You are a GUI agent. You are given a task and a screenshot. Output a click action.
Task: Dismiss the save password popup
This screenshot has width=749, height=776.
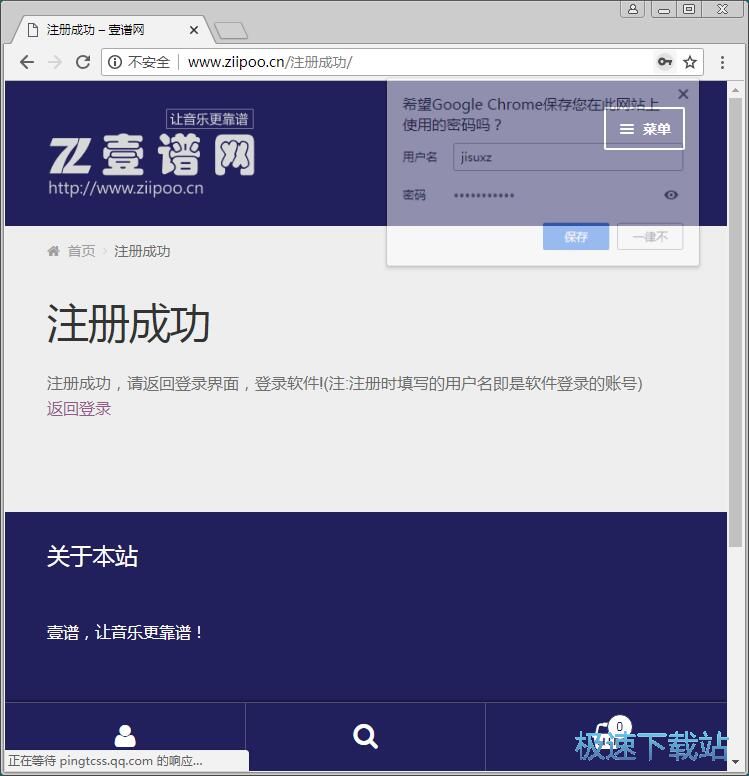coord(683,94)
